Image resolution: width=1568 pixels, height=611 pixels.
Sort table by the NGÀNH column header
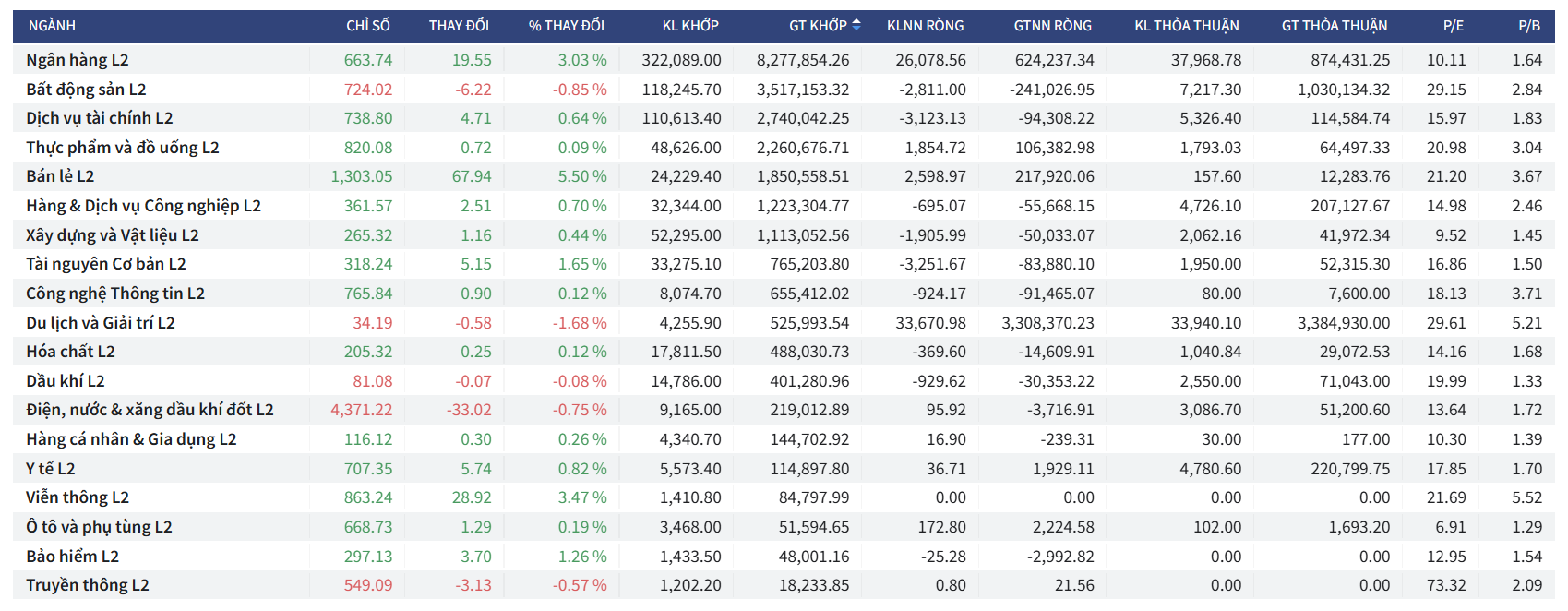52,26
